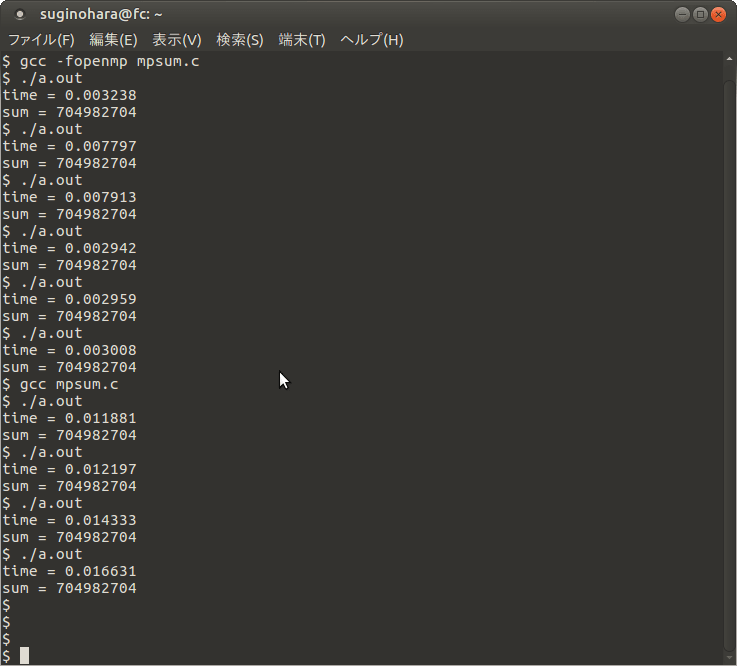
Task: Maximize the terminal window
Action: 700,15
